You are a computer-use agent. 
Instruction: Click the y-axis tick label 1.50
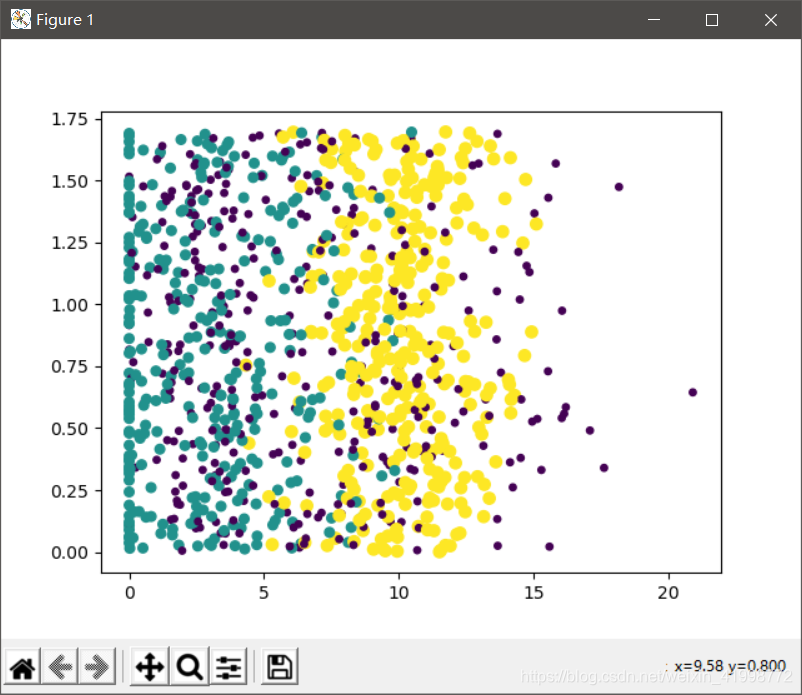pos(70,182)
